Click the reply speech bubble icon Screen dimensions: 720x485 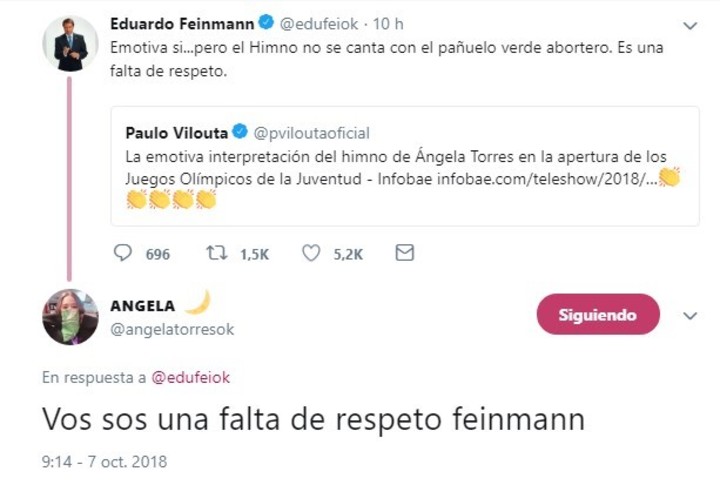click(124, 254)
